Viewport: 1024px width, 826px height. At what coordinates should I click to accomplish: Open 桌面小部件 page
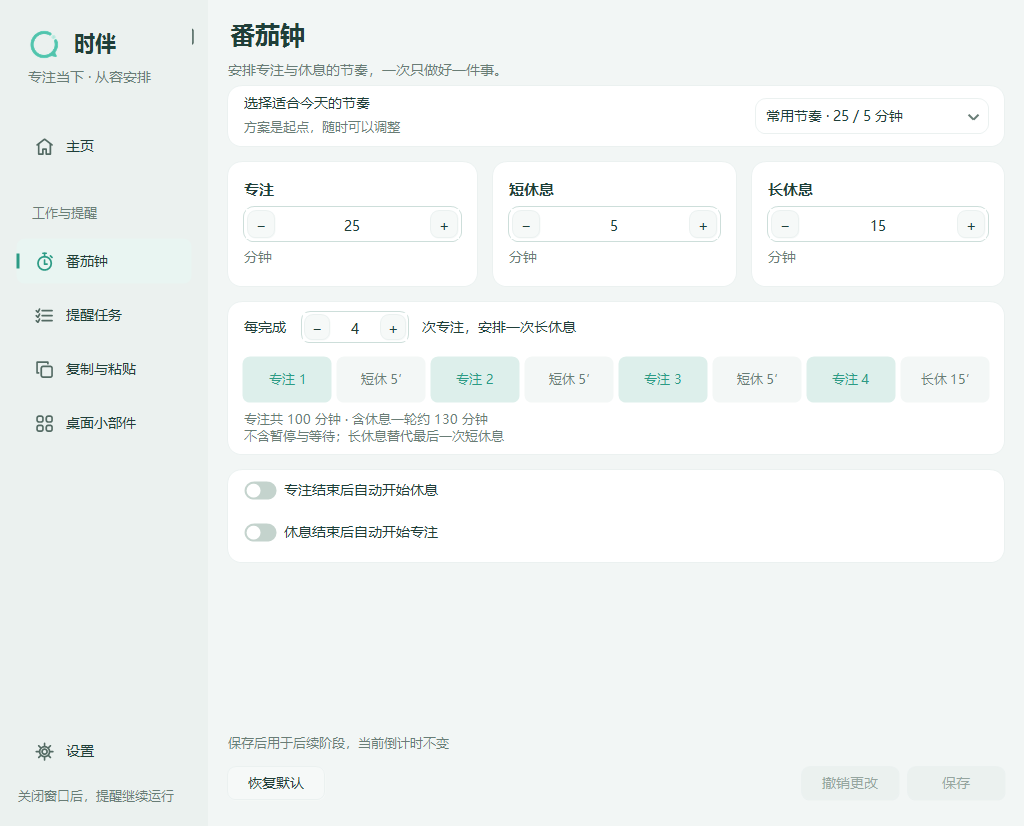(104, 424)
